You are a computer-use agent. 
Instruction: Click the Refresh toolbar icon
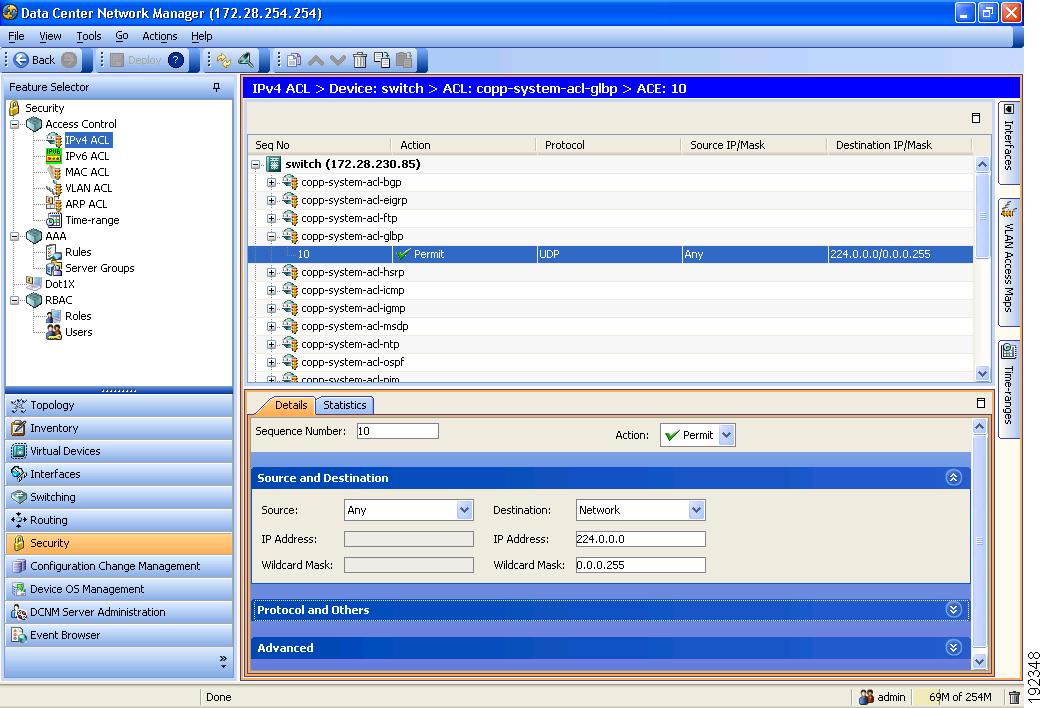click(x=224, y=60)
